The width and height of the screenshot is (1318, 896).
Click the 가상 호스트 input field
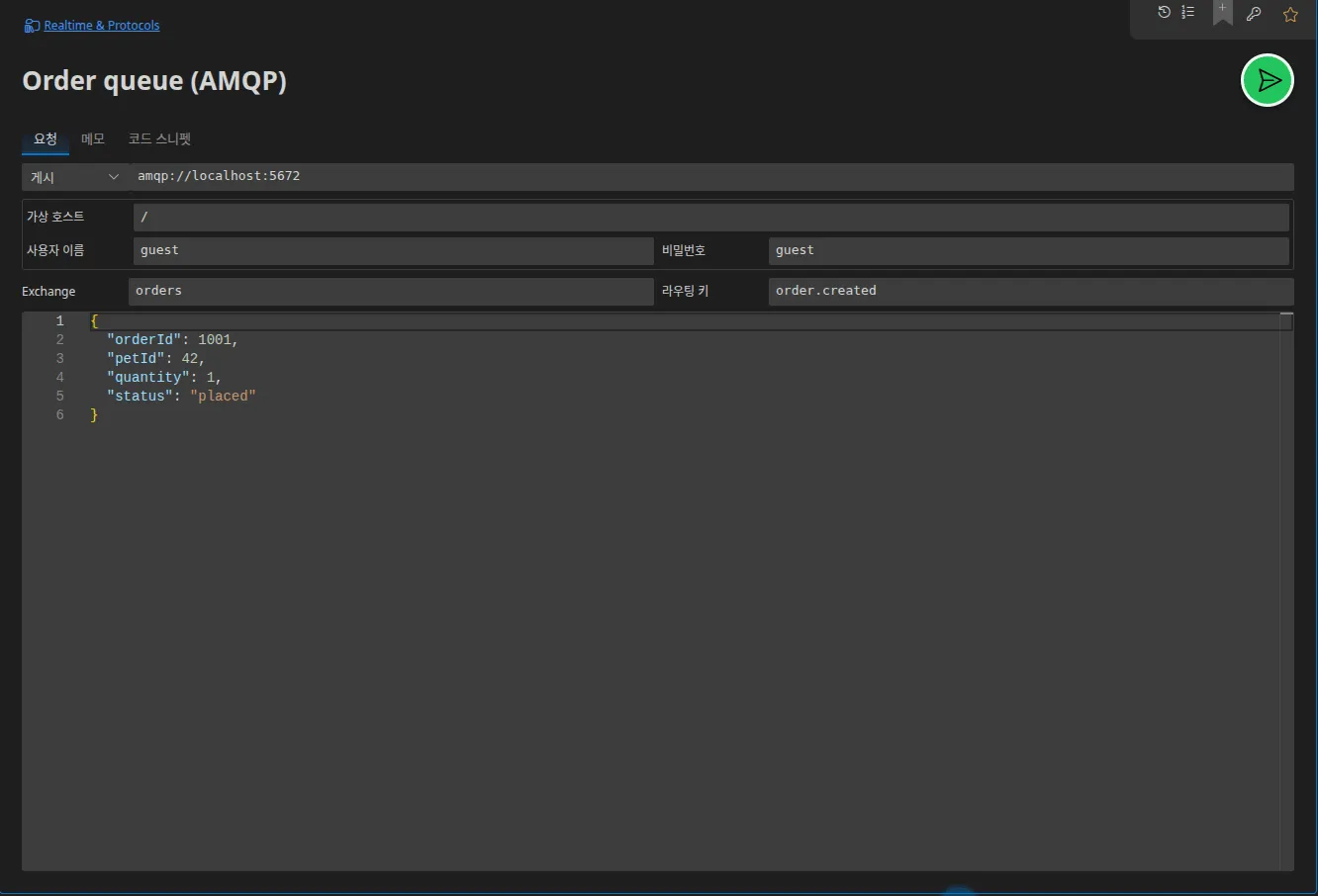pos(711,217)
